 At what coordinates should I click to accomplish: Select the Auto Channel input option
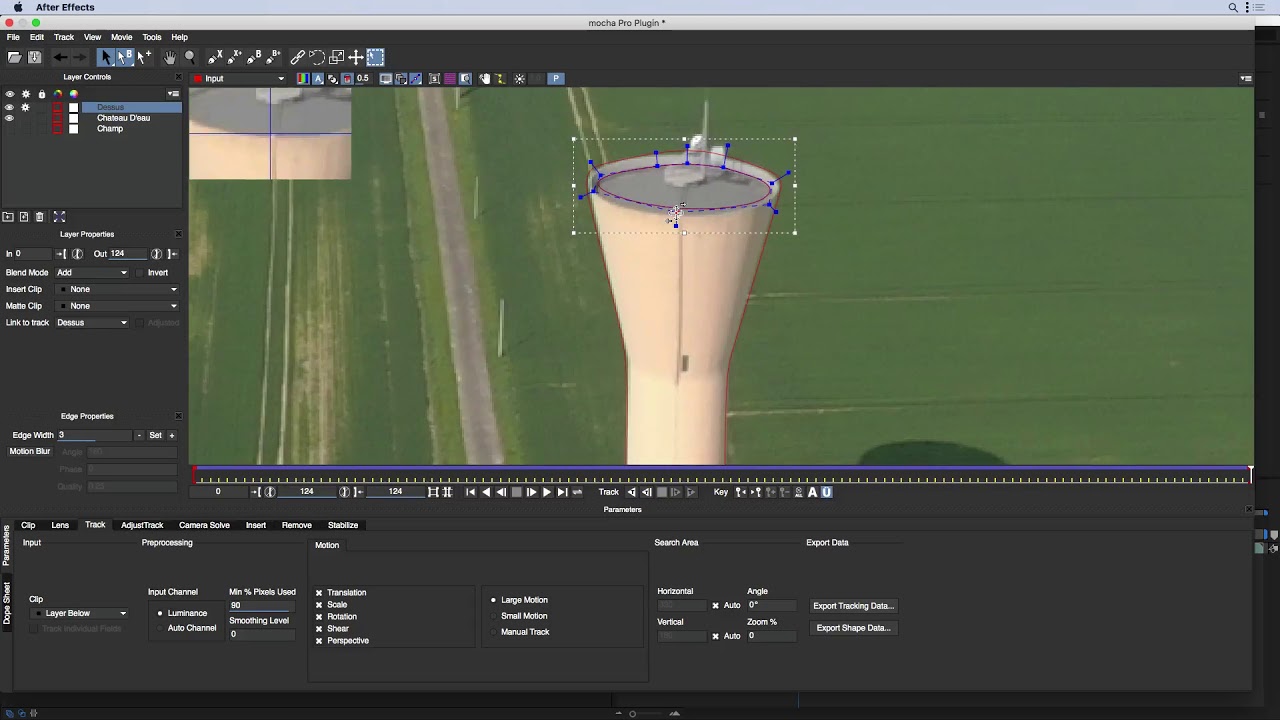(160, 628)
